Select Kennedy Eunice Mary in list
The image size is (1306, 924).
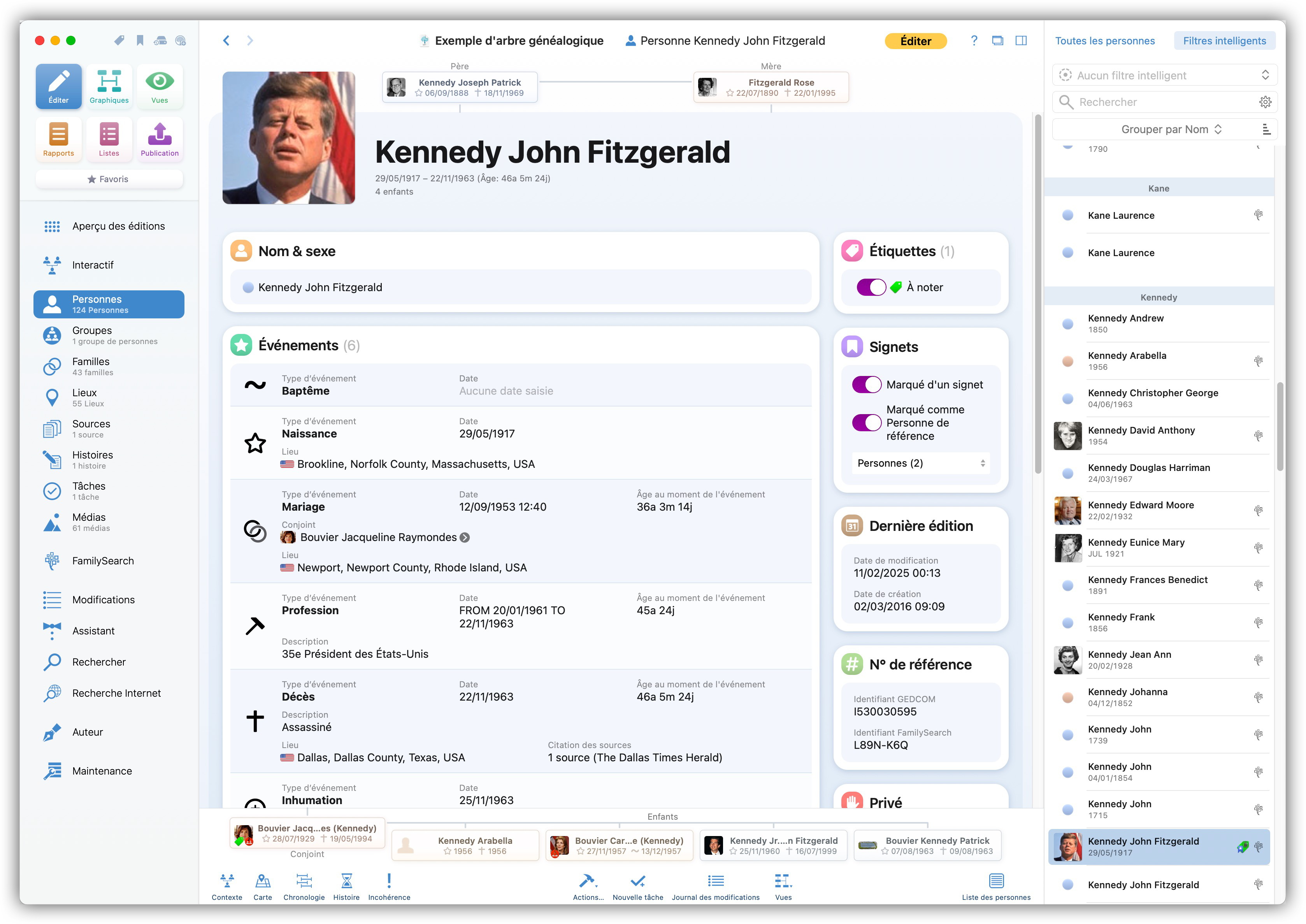[1159, 548]
